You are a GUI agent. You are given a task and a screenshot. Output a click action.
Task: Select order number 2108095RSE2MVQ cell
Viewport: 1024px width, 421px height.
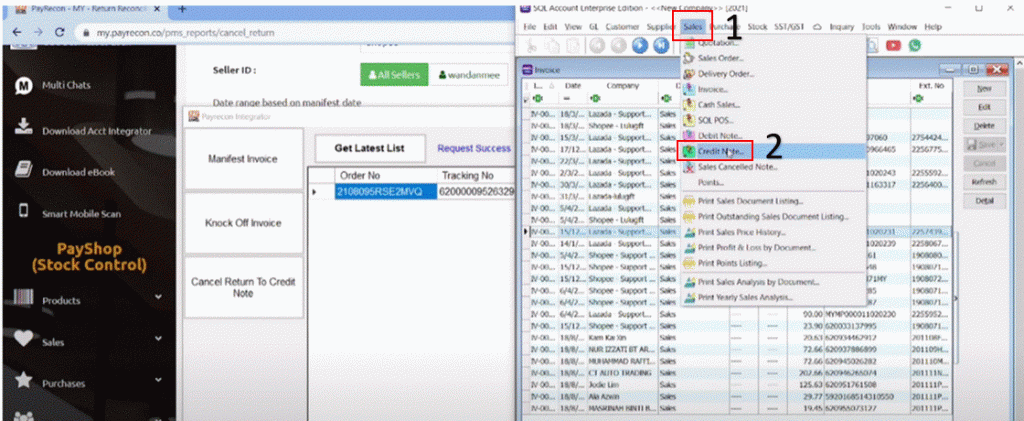pos(385,191)
